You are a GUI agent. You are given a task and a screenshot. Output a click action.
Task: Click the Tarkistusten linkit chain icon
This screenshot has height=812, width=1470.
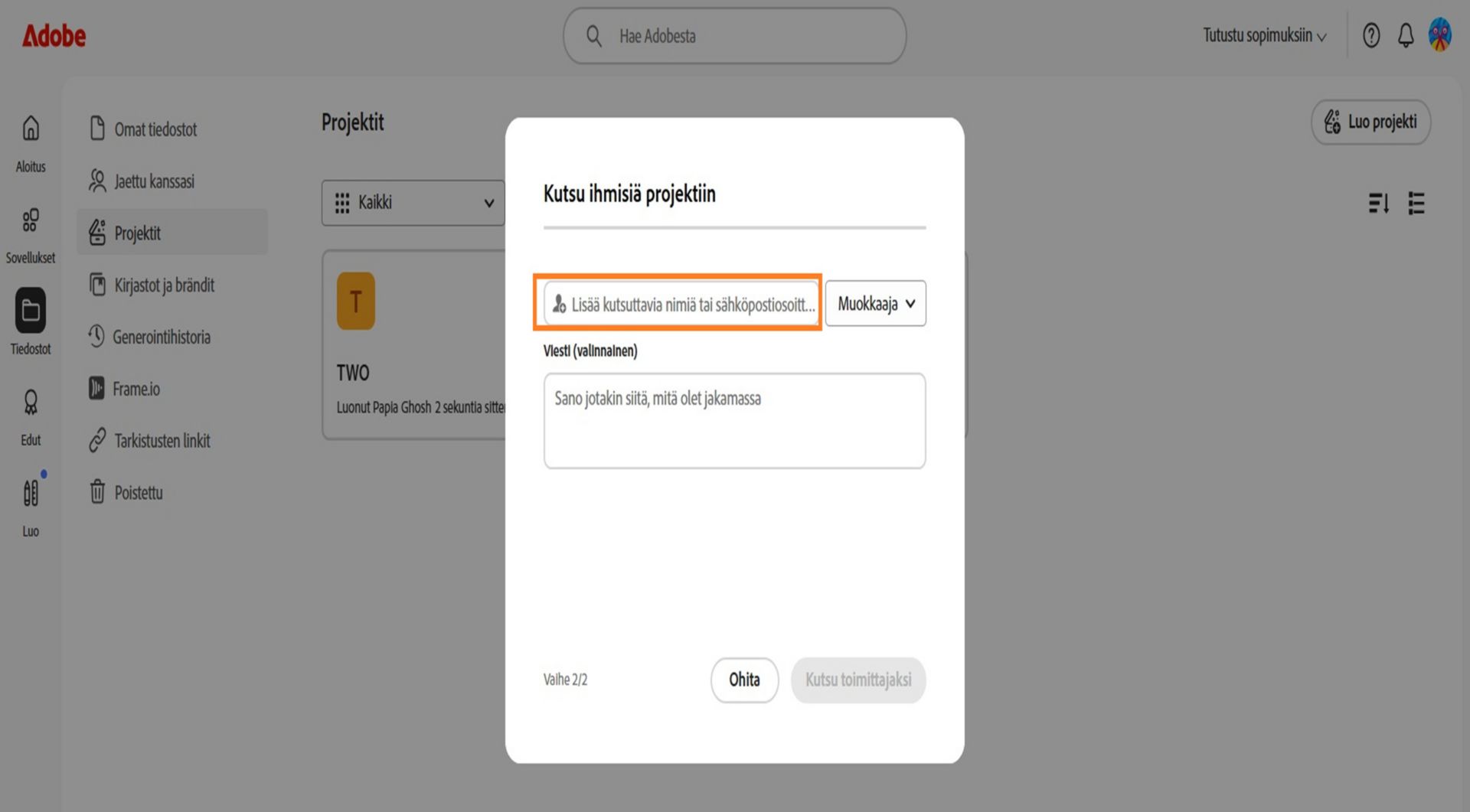pyautogui.click(x=97, y=440)
